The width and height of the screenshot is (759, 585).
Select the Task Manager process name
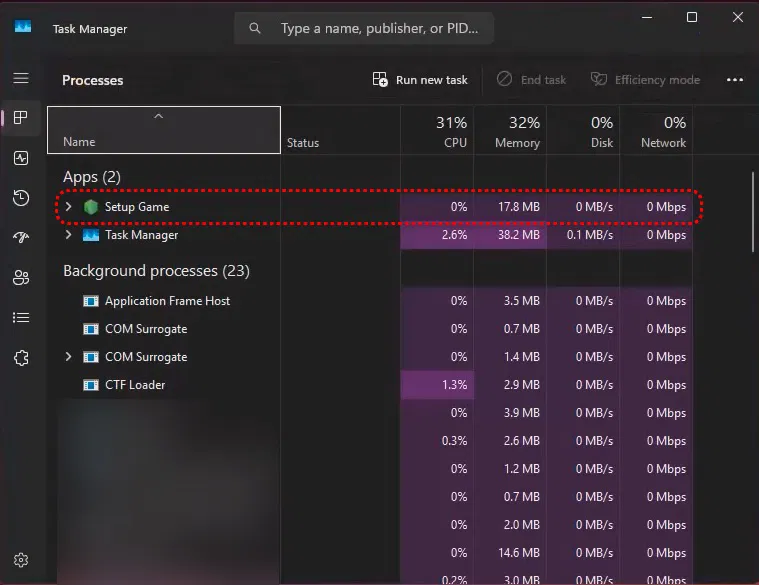coord(141,235)
